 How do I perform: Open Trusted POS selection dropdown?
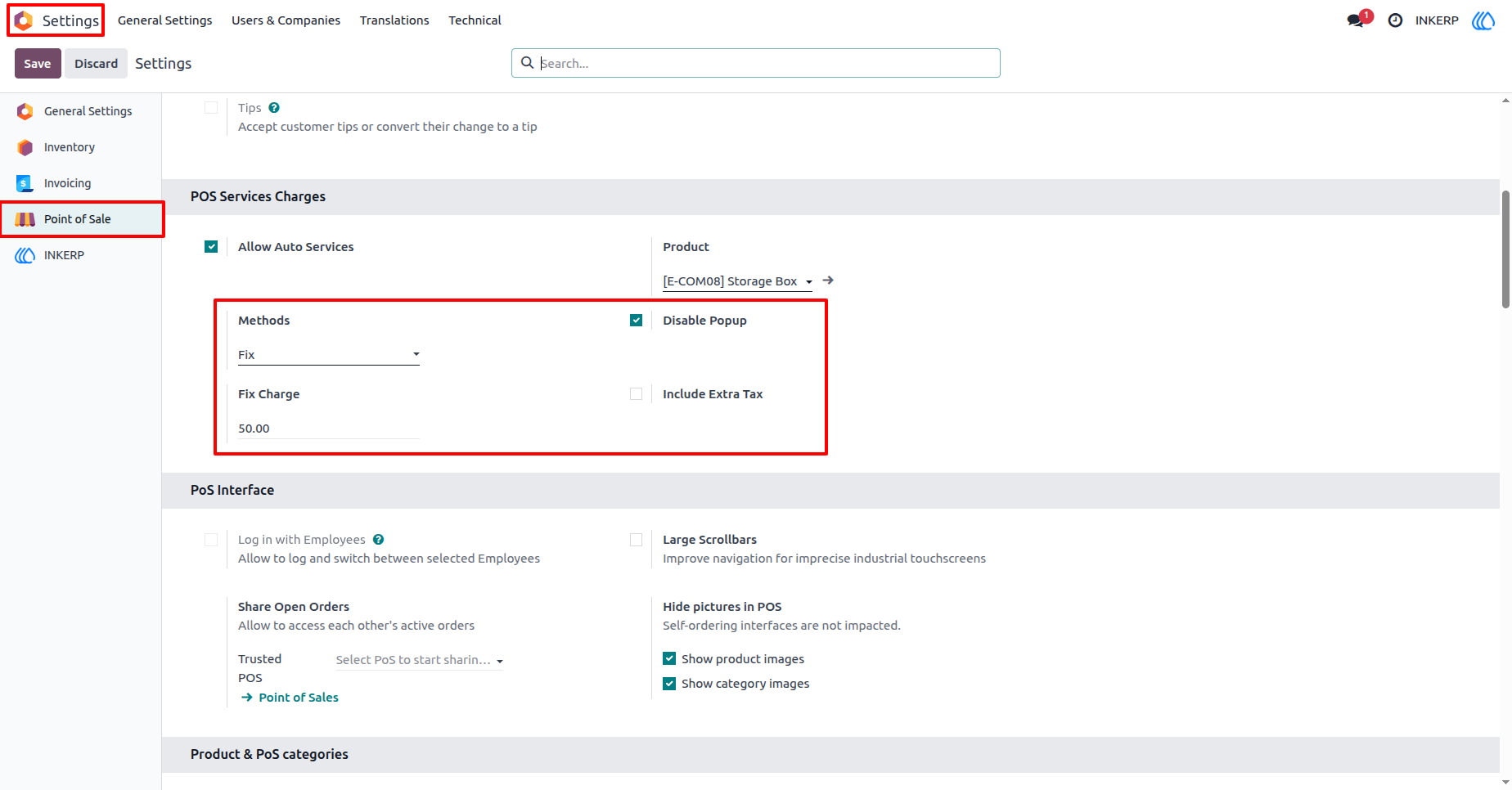(x=419, y=660)
